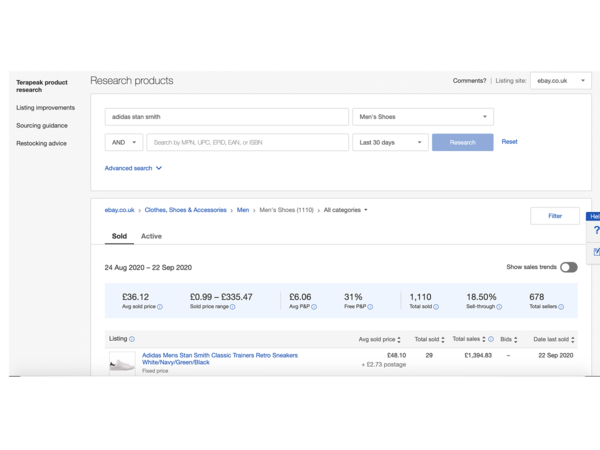Sort by Avg sold price column arrows

[x=399, y=339]
